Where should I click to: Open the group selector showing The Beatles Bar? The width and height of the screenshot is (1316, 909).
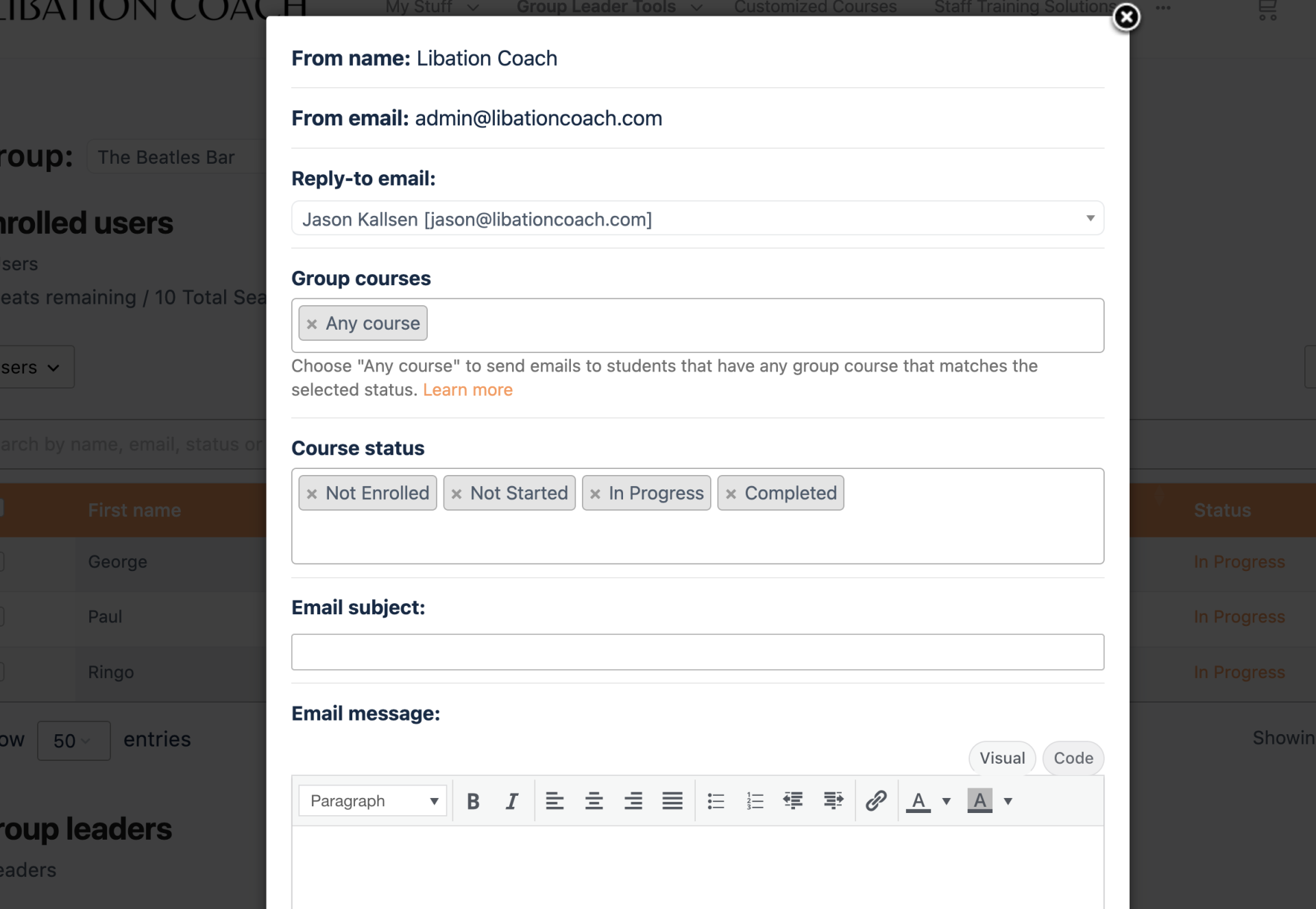tap(177, 157)
